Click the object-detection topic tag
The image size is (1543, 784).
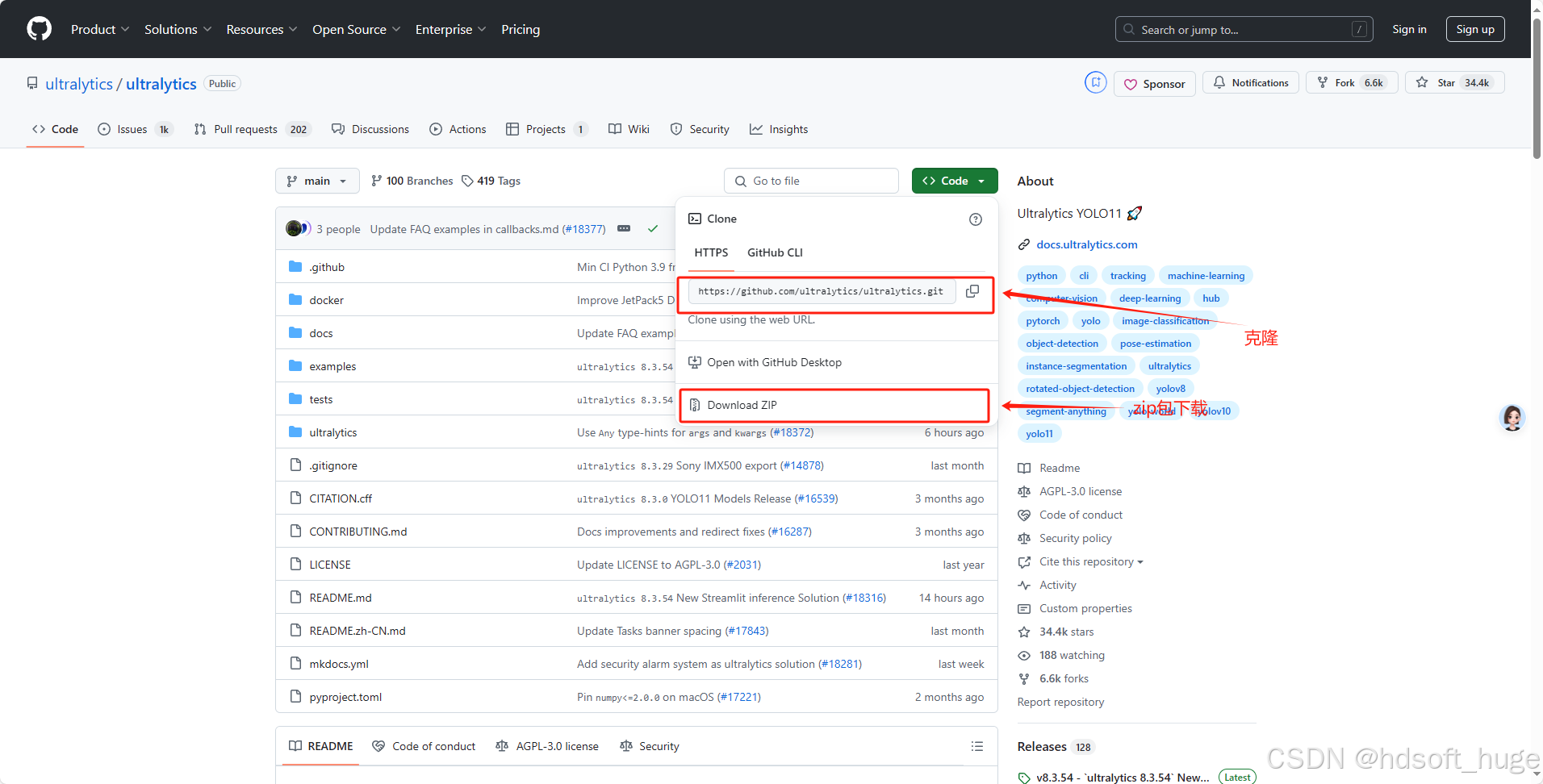(x=1062, y=344)
